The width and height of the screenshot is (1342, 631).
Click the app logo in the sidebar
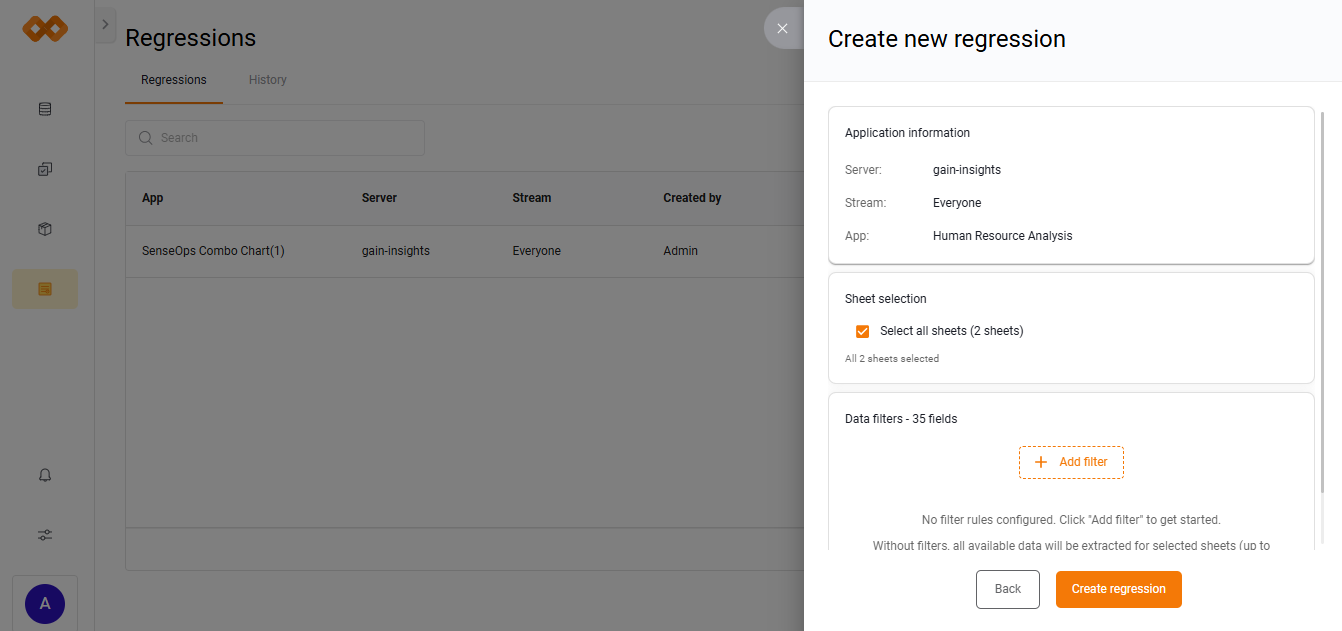(45, 29)
